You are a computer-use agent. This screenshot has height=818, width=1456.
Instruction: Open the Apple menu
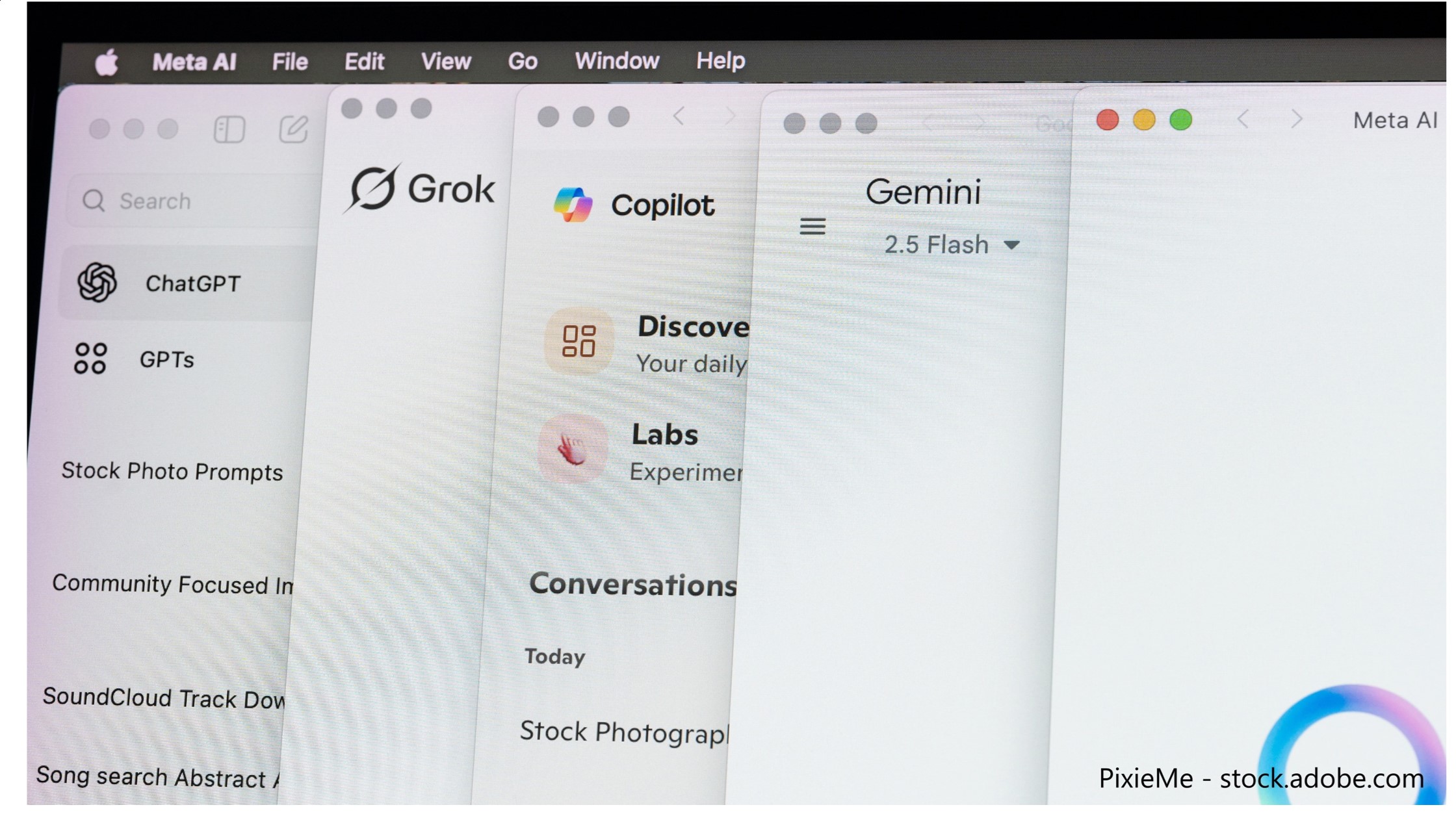106,62
